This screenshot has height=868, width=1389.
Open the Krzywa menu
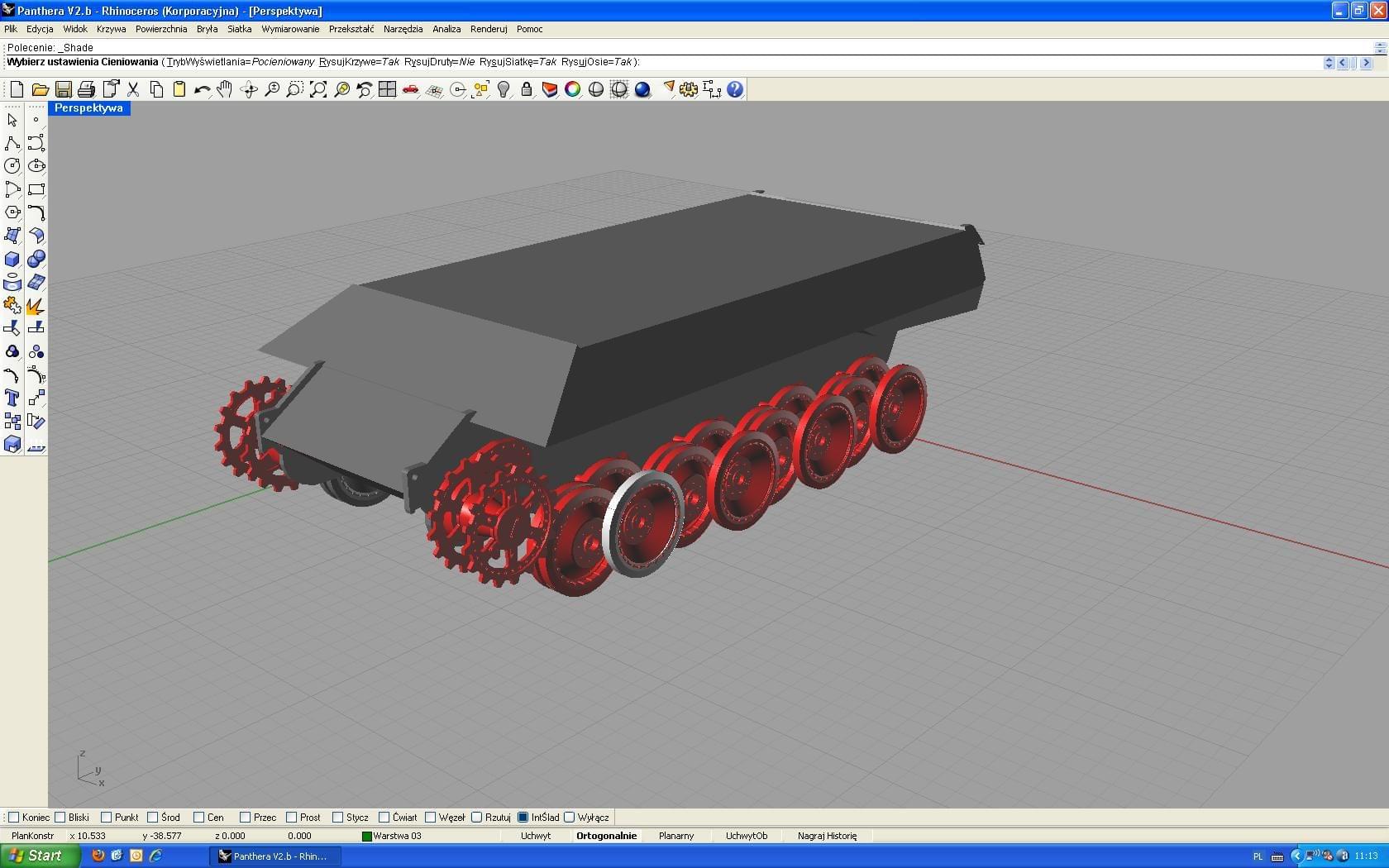point(111,29)
